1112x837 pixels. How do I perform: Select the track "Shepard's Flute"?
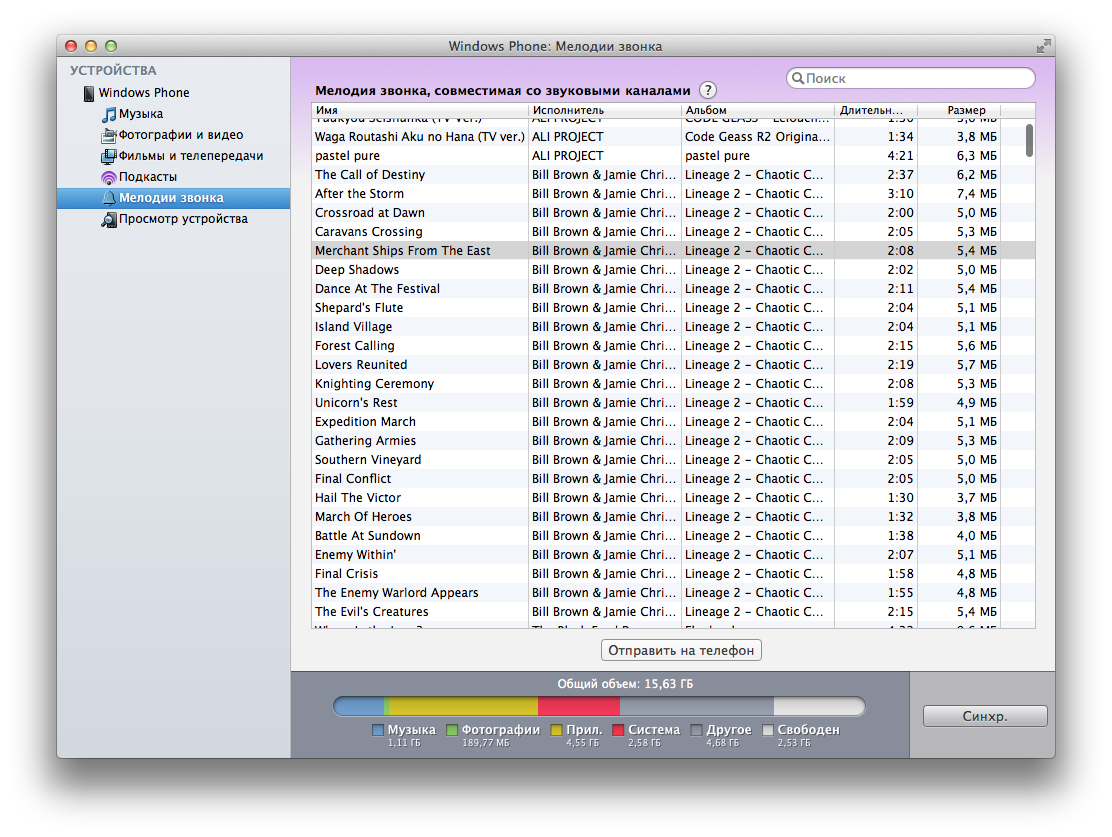pos(673,308)
